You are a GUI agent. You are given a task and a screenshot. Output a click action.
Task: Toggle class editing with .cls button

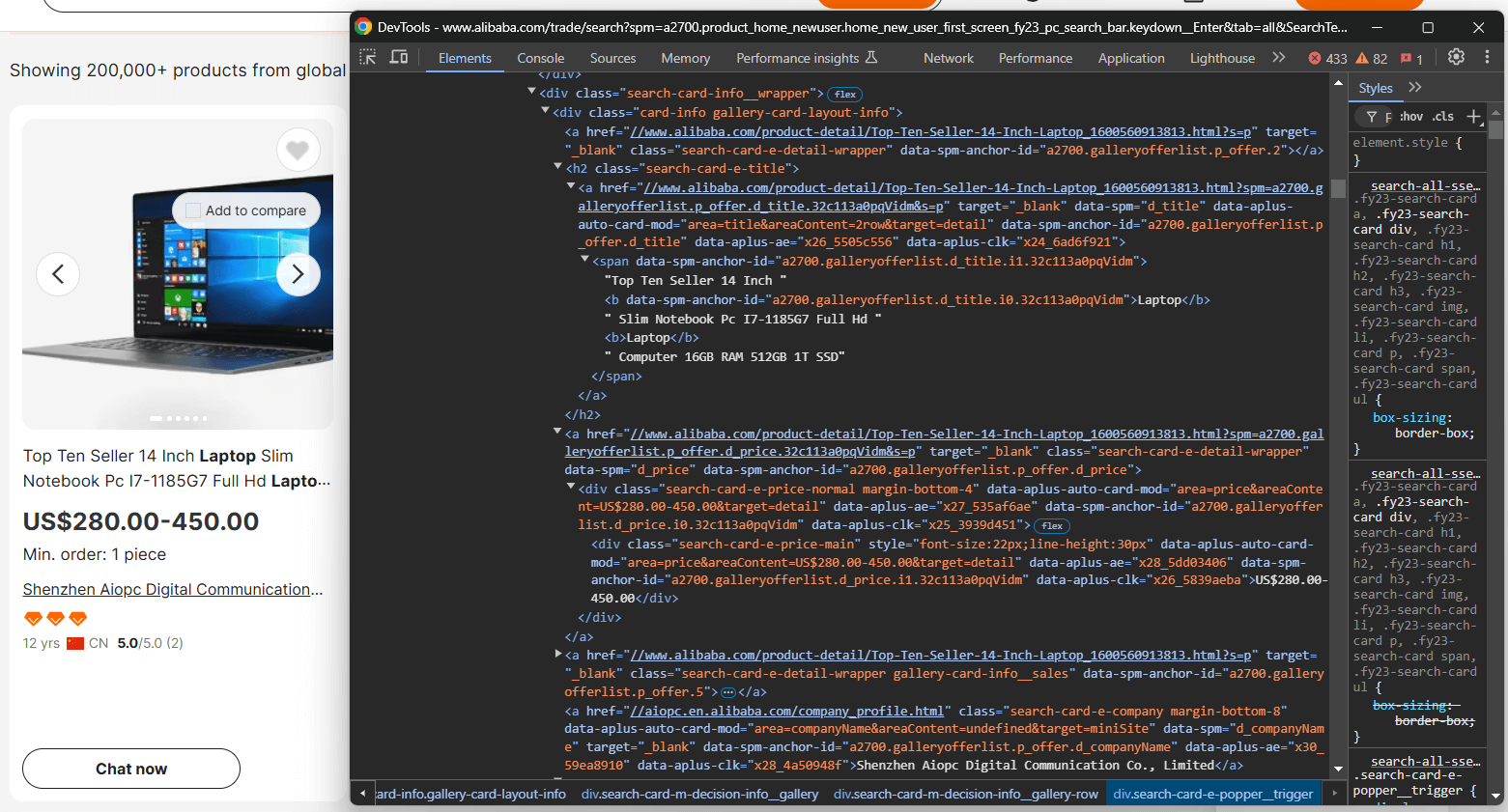1442,117
